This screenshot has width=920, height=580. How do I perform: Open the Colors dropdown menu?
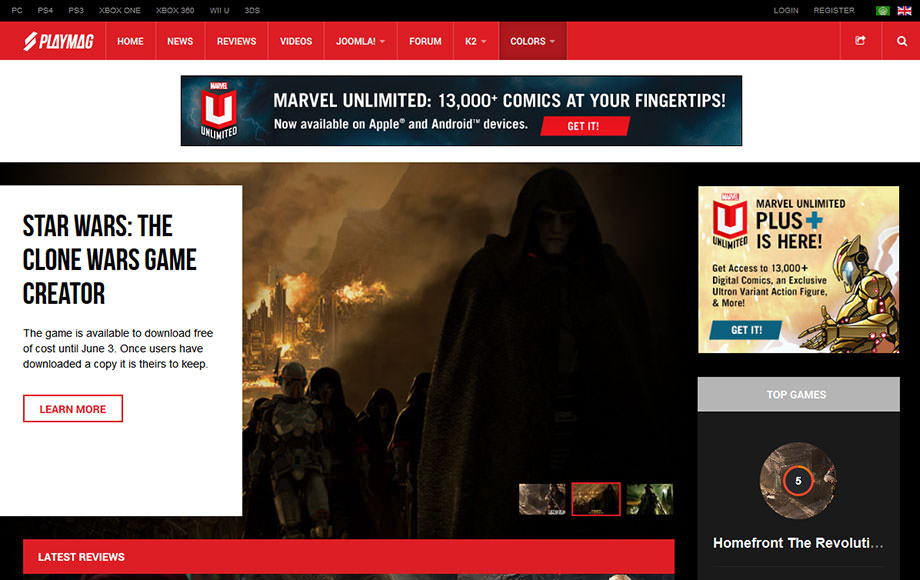coord(532,41)
